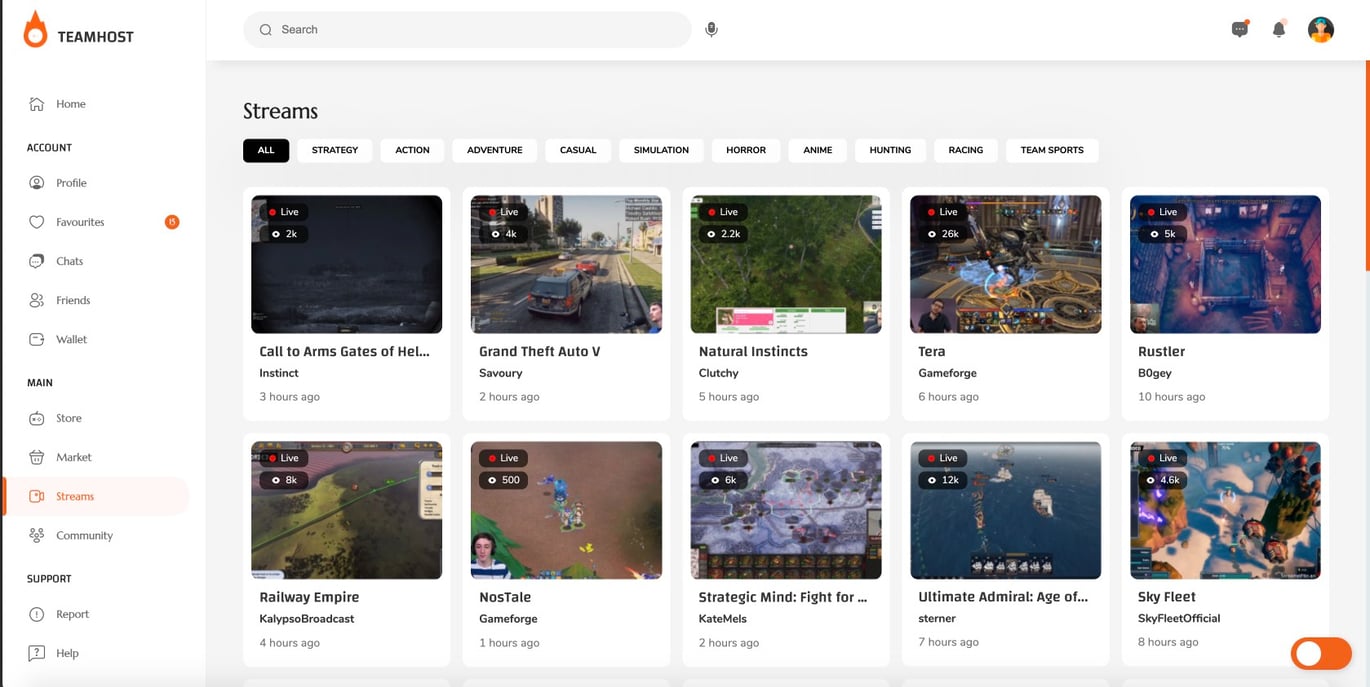
Task: Select the STRATEGY category filter
Action: (335, 150)
